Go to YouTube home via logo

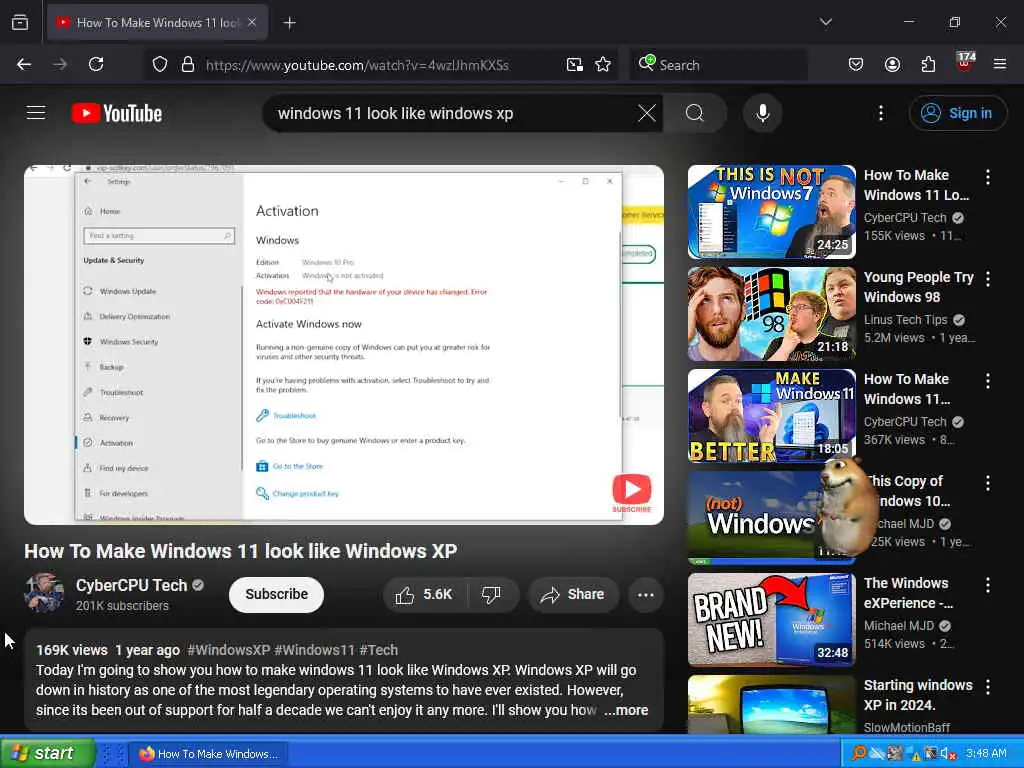coord(117,113)
